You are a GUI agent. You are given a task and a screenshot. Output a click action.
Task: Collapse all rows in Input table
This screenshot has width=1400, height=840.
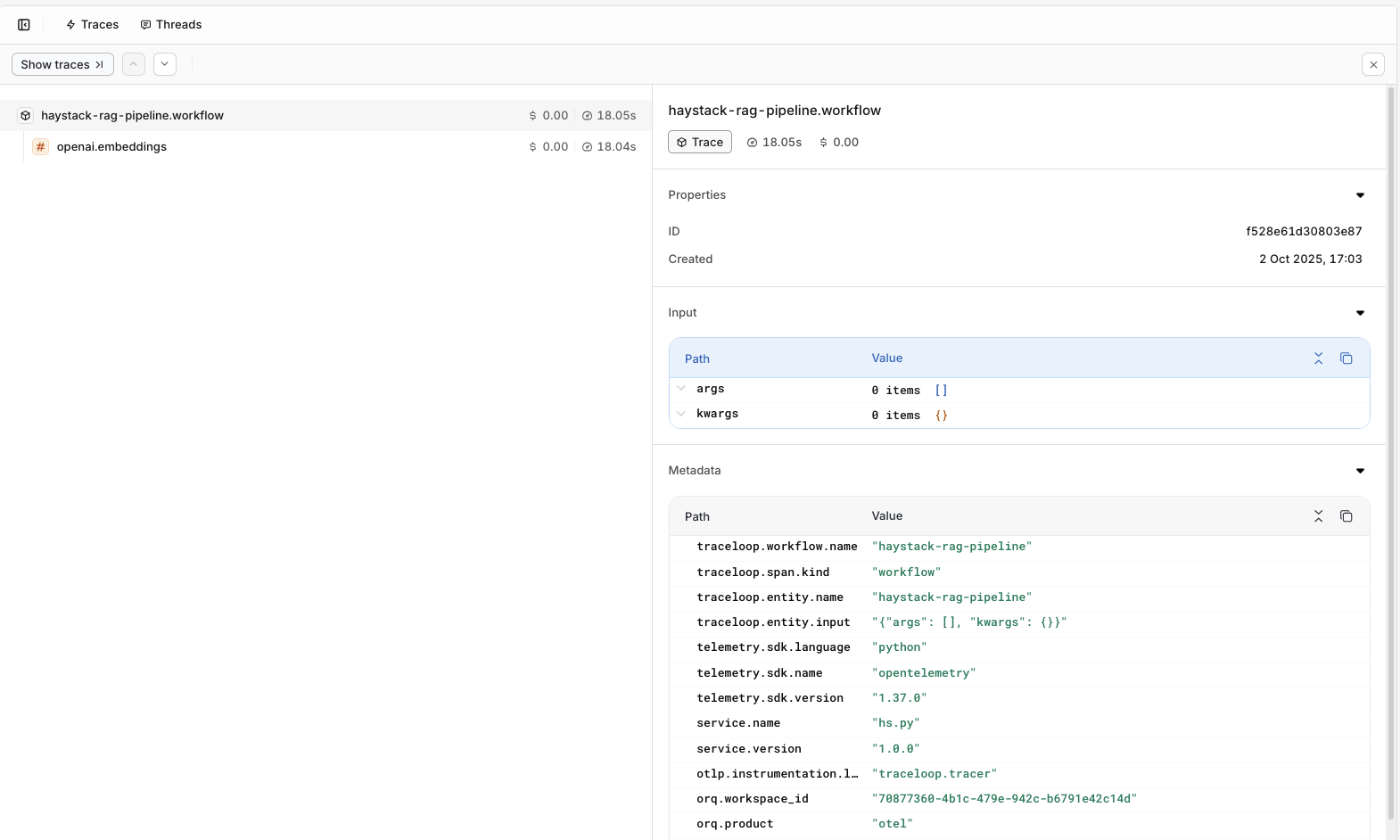(x=1318, y=358)
